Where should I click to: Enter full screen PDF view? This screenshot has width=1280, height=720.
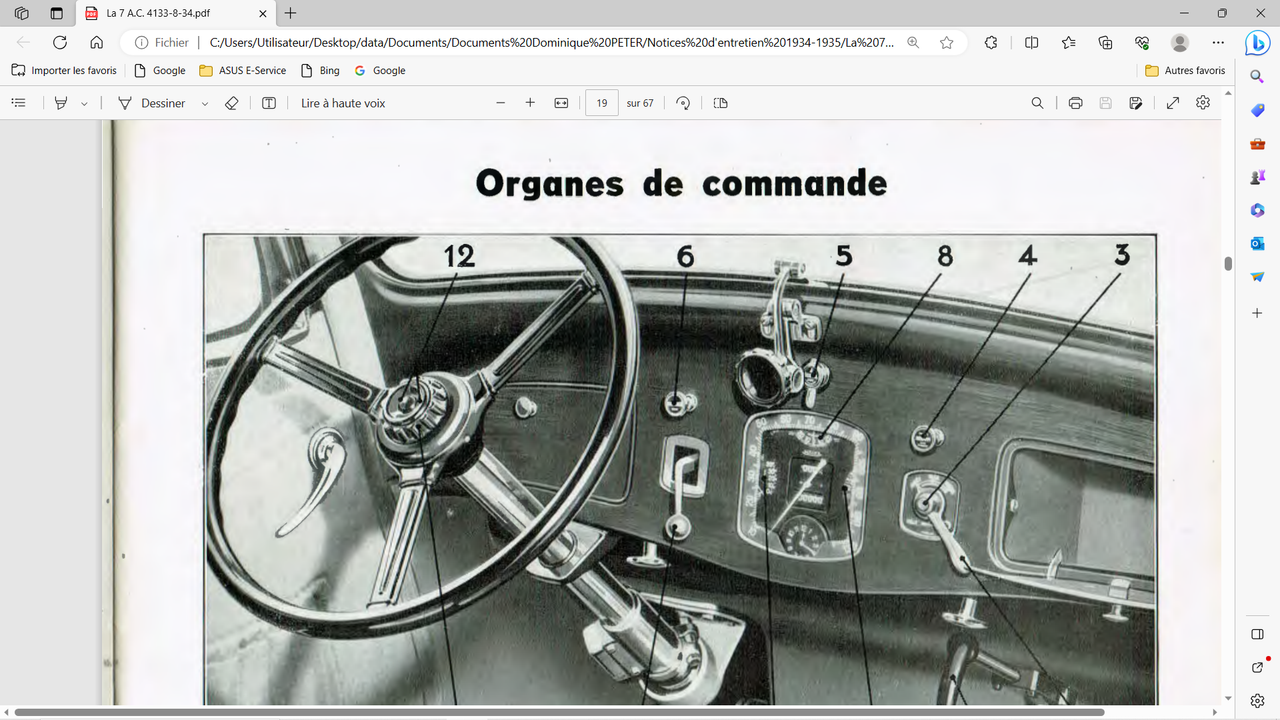tap(1173, 103)
